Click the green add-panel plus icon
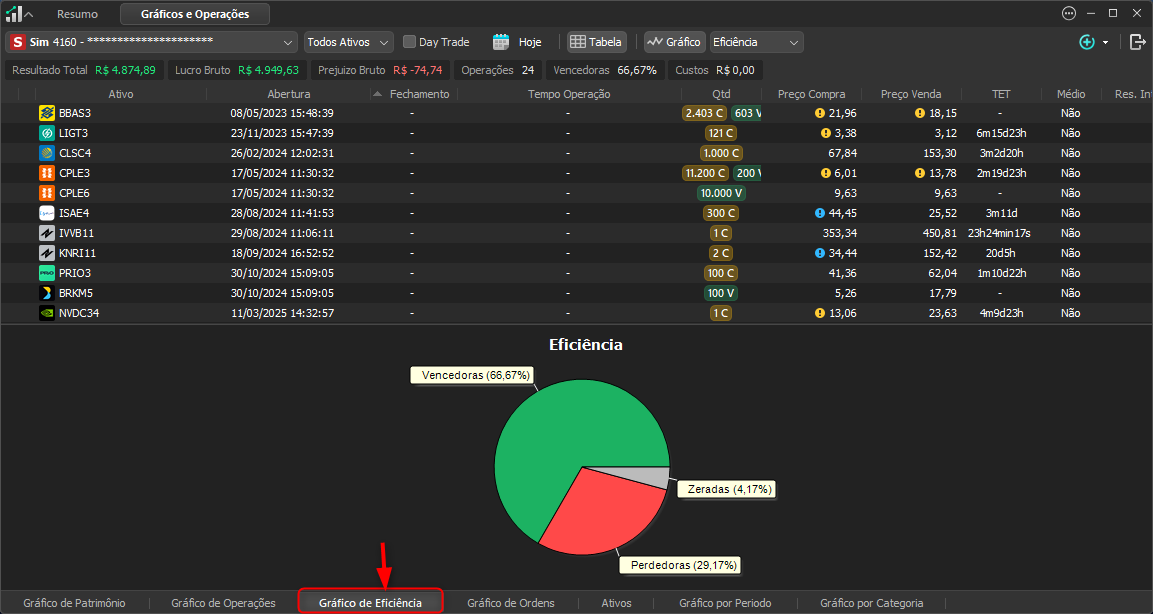This screenshot has width=1153, height=614. (x=1087, y=42)
